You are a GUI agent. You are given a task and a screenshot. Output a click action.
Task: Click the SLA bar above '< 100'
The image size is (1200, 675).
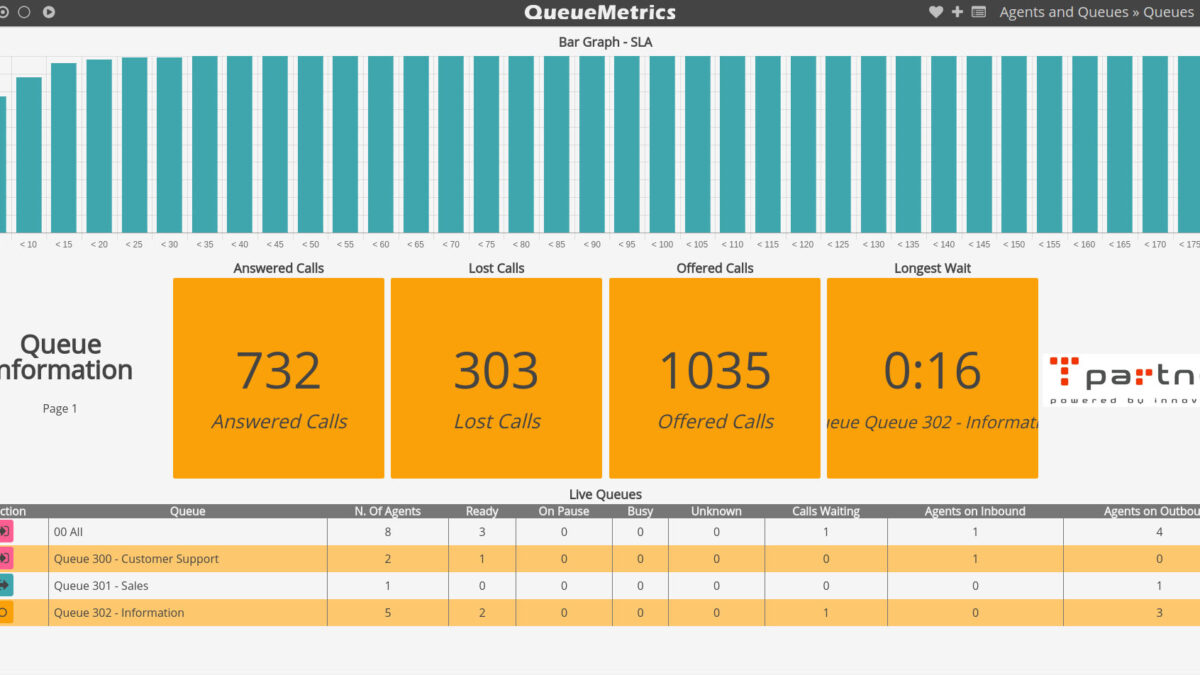point(662,144)
